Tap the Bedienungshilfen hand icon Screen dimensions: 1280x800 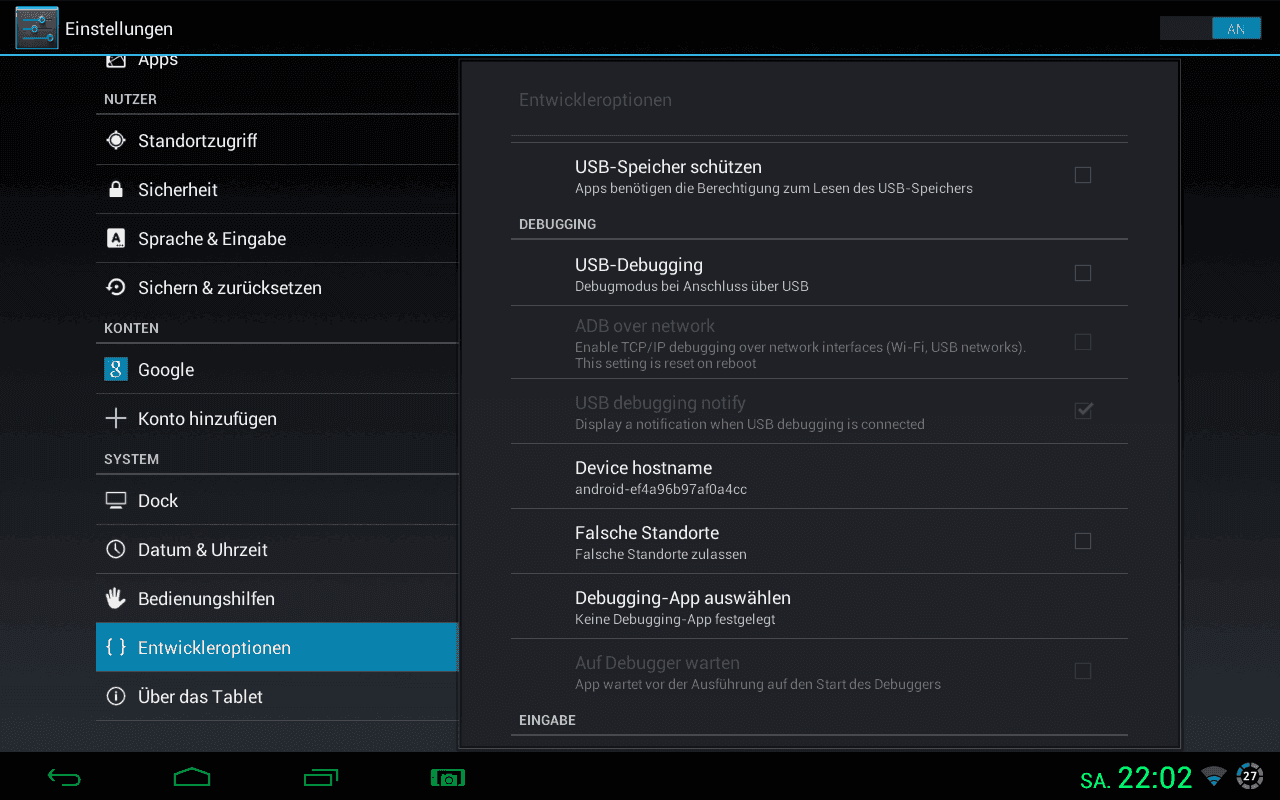pyautogui.click(x=116, y=598)
